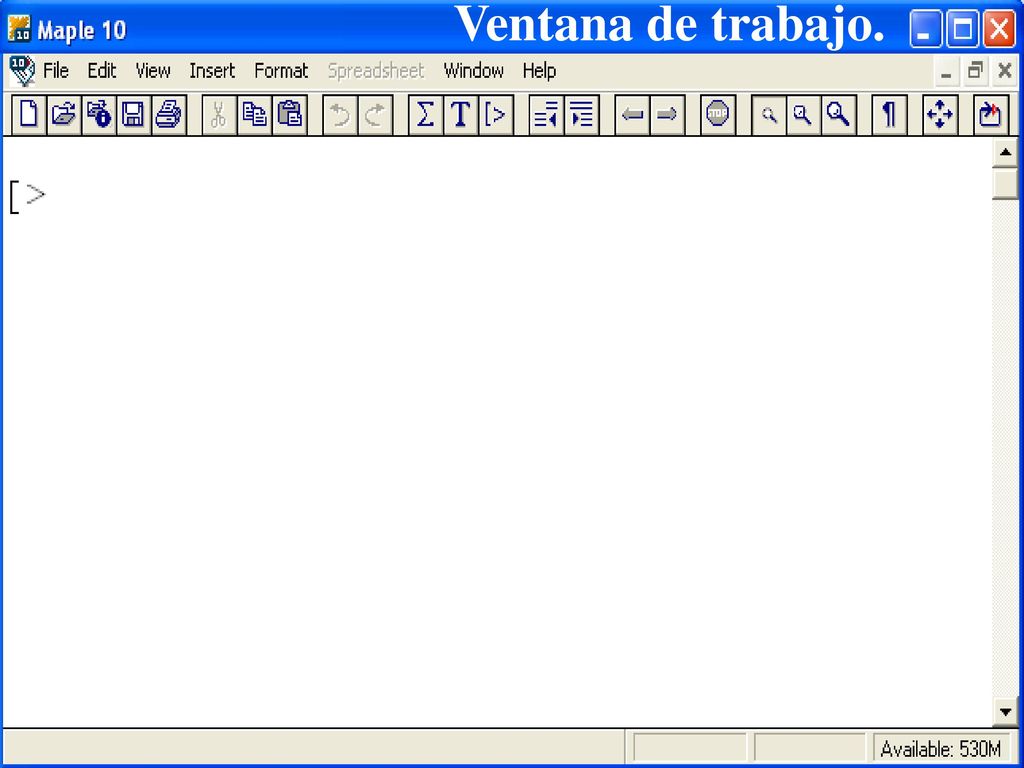Open the Edit menu

(x=102, y=71)
